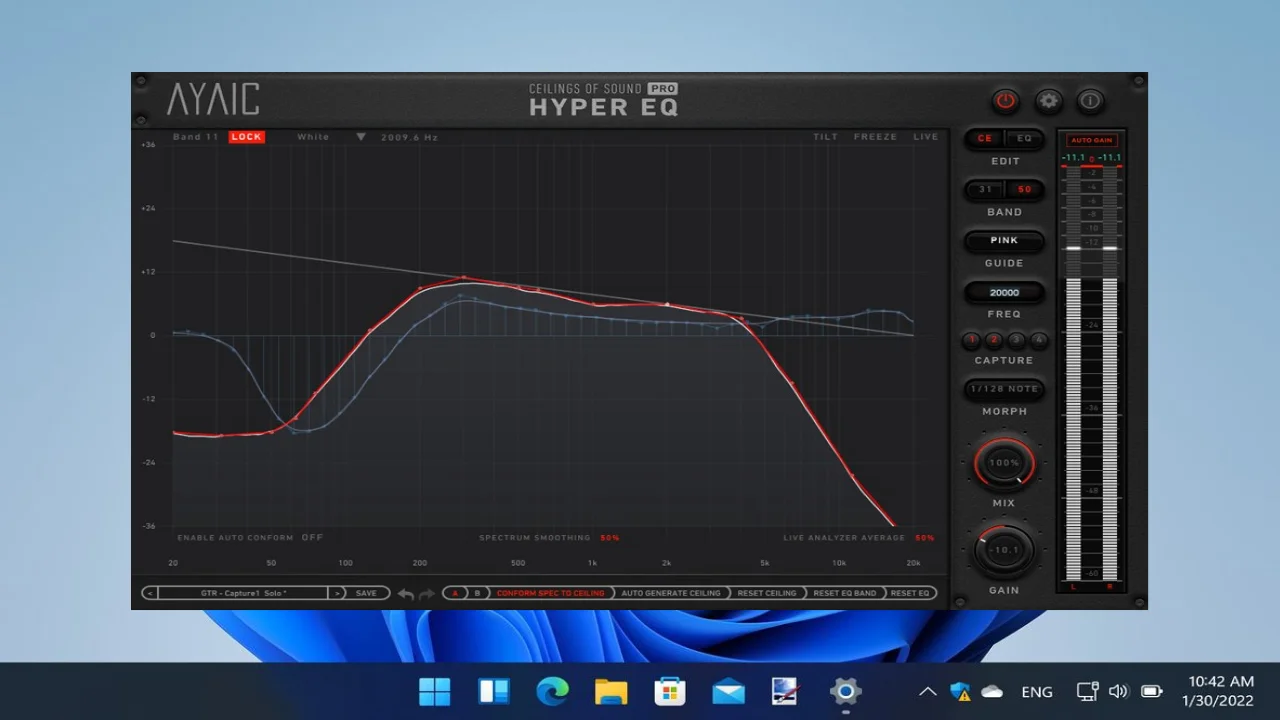
Task: Click RESET EQ BAND
Action: pyautogui.click(x=845, y=593)
